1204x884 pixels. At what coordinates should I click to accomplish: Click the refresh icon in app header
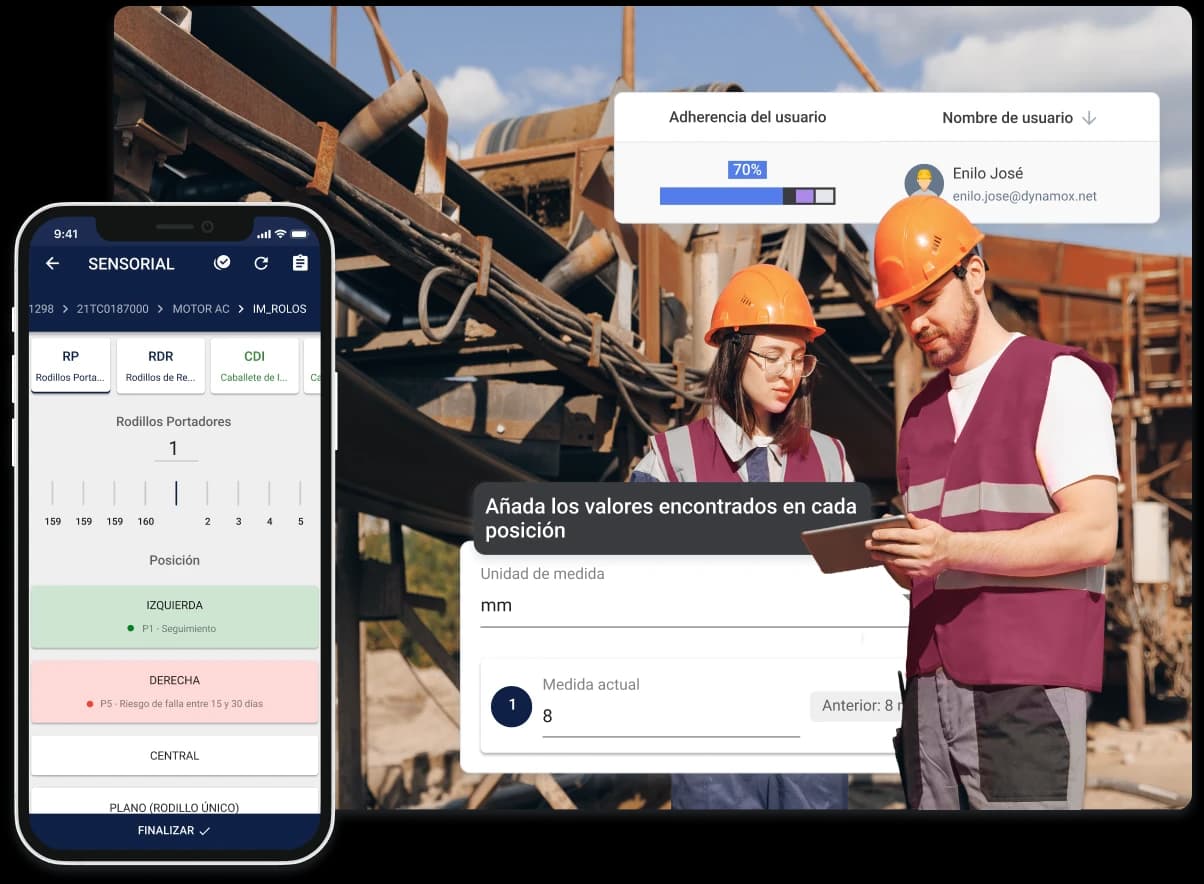point(261,263)
